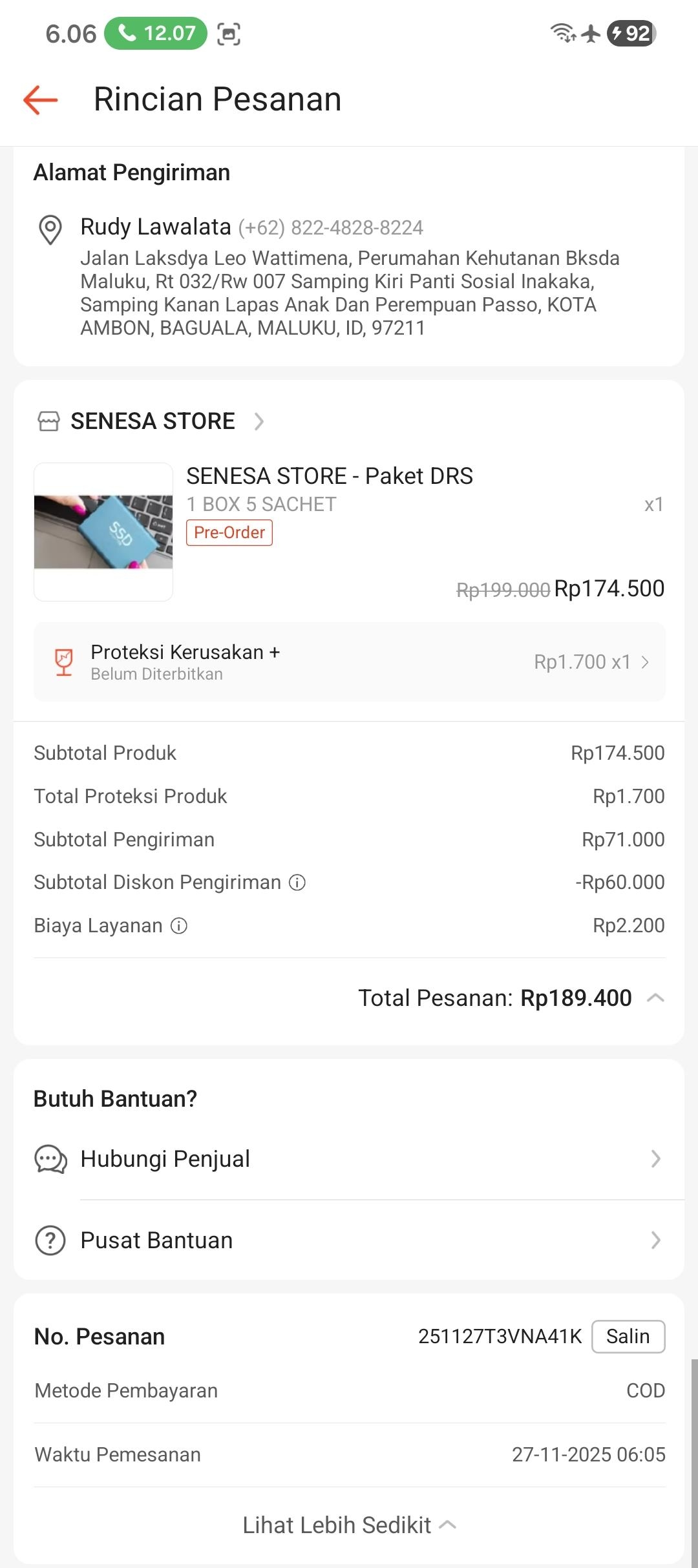Tap the chat bubble icon for Hubungi Penjual
The image size is (698, 1568).
(x=50, y=1159)
